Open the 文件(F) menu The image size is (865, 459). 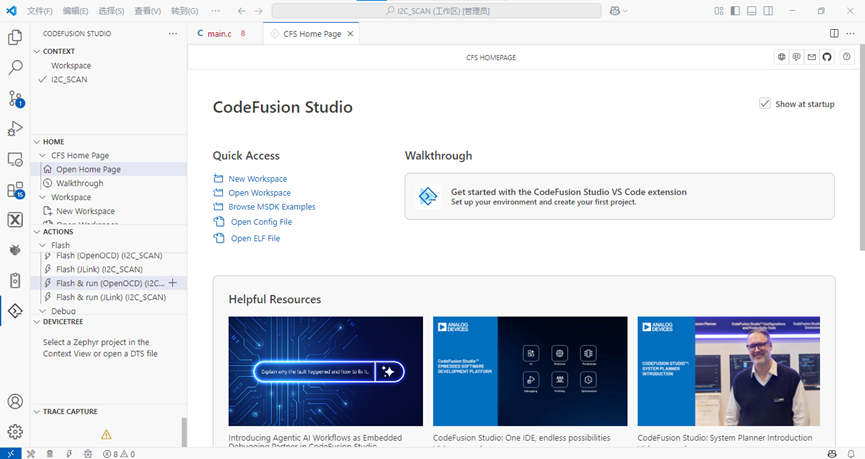40,11
